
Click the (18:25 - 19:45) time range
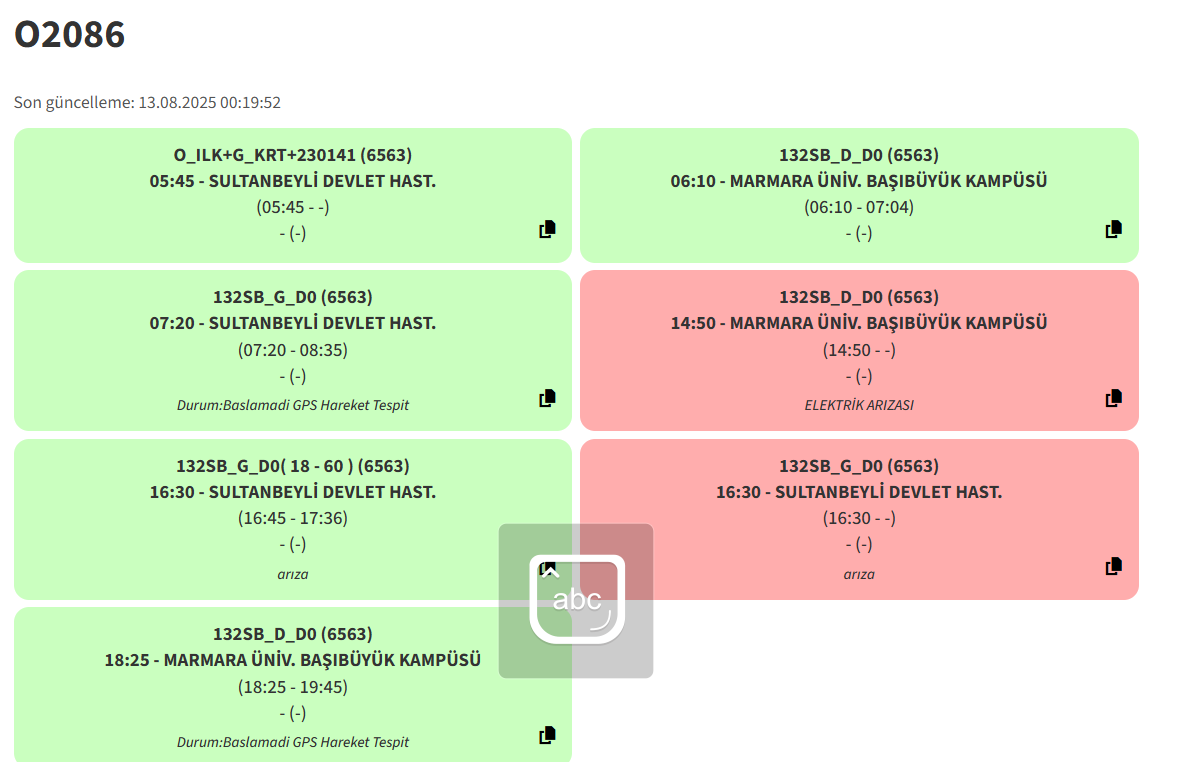[293, 687]
